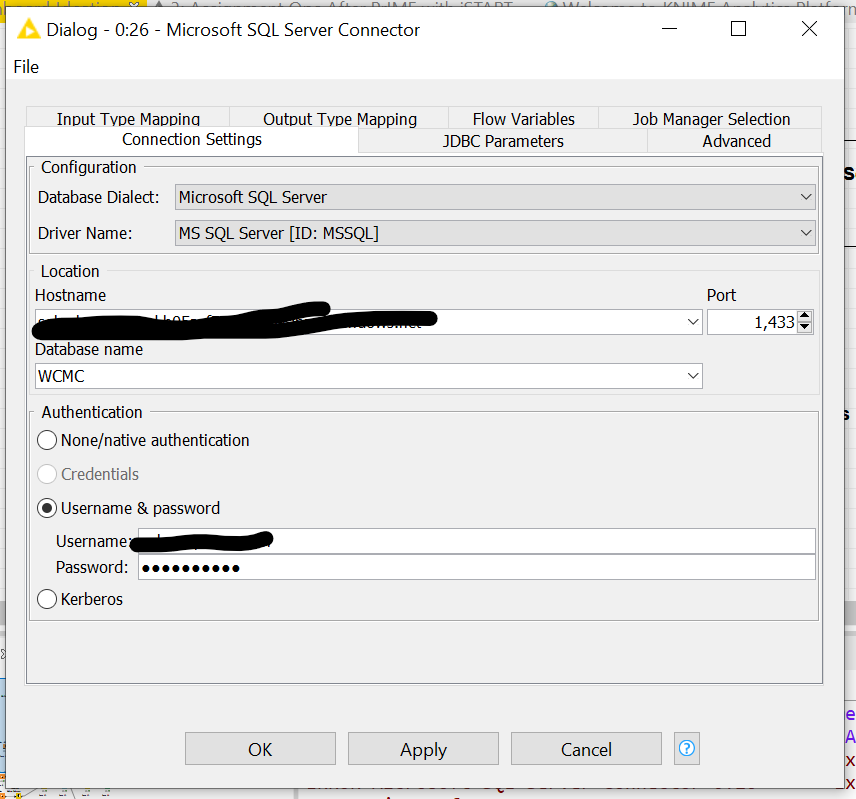Click the help question mark icon
Screen dimensions: 856x799
pos(687,748)
